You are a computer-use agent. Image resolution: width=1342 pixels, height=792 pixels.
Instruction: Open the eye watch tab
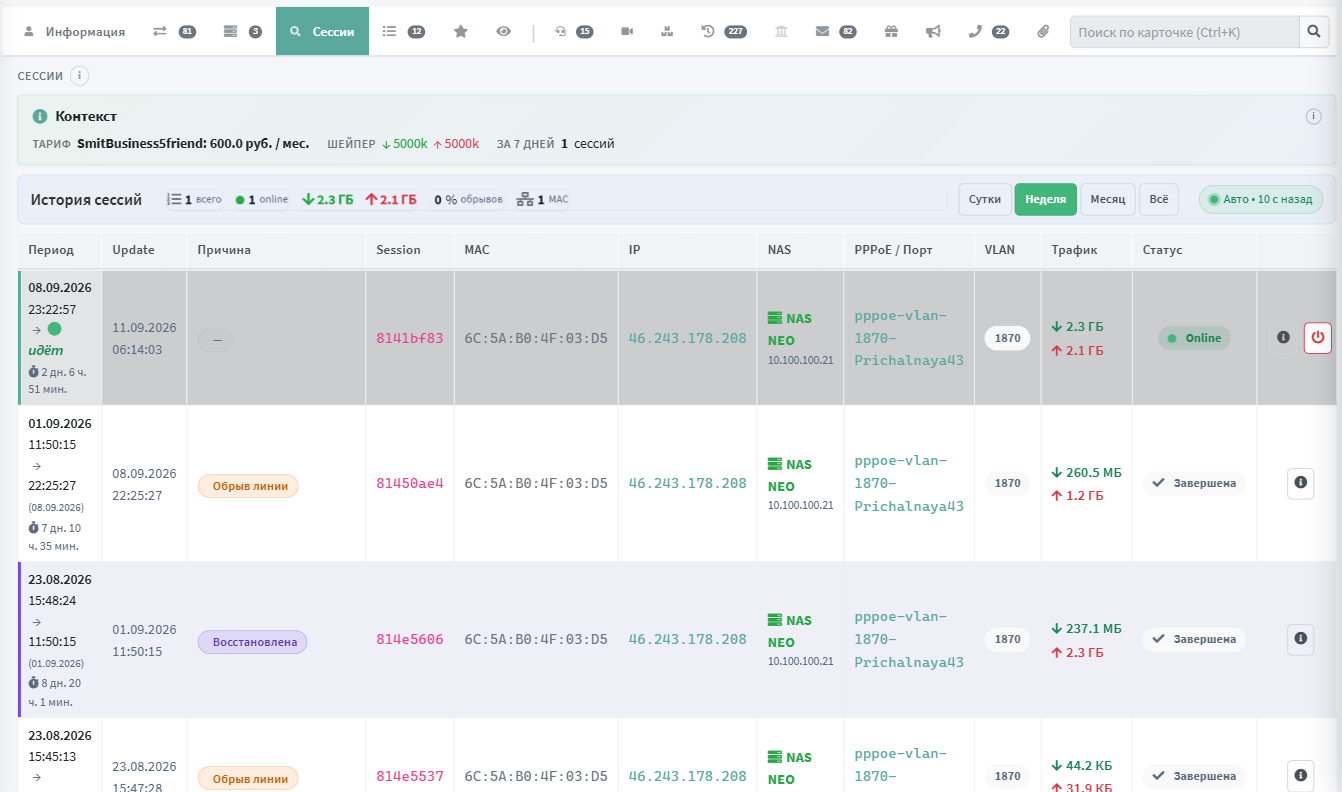click(x=504, y=31)
